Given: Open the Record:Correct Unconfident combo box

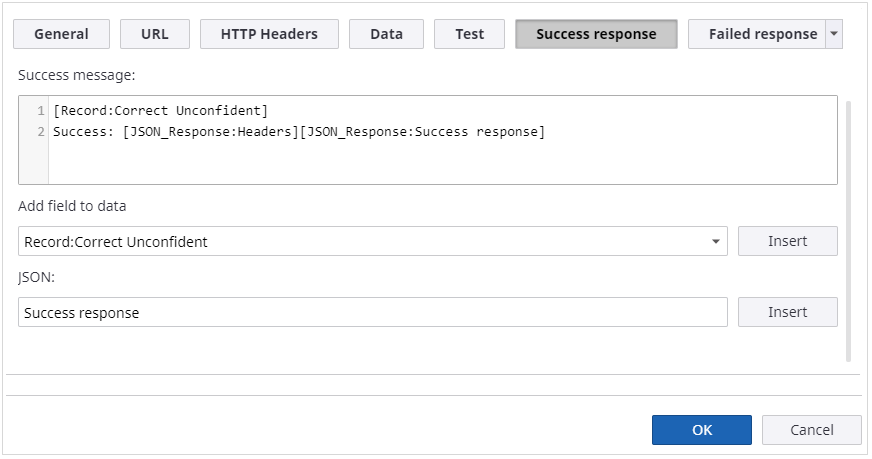Looking at the screenshot, I should tap(360, 241).
